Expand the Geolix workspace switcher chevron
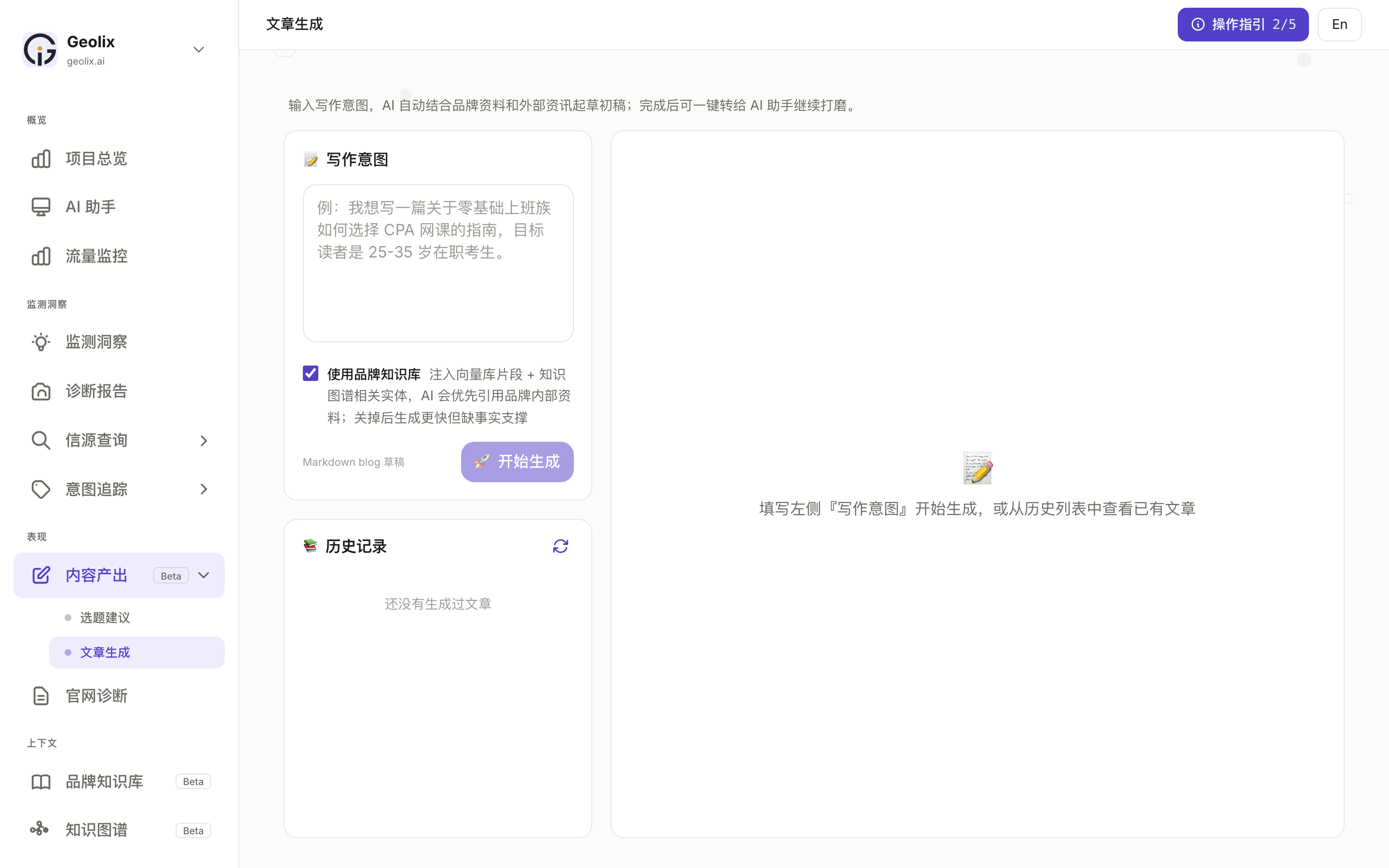Image resolution: width=1389 pixels, height=868 pixels. (199, 49)
